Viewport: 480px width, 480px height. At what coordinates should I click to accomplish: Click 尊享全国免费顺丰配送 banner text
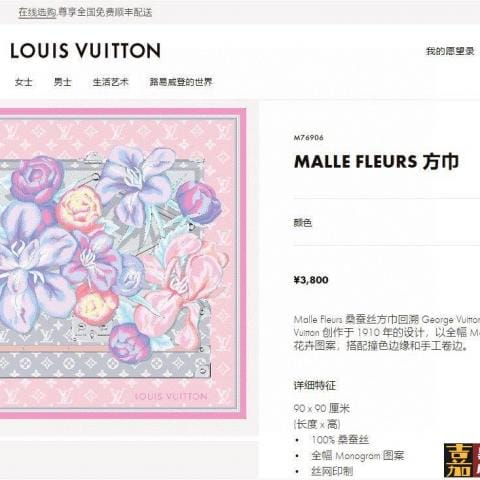point(105,12)
